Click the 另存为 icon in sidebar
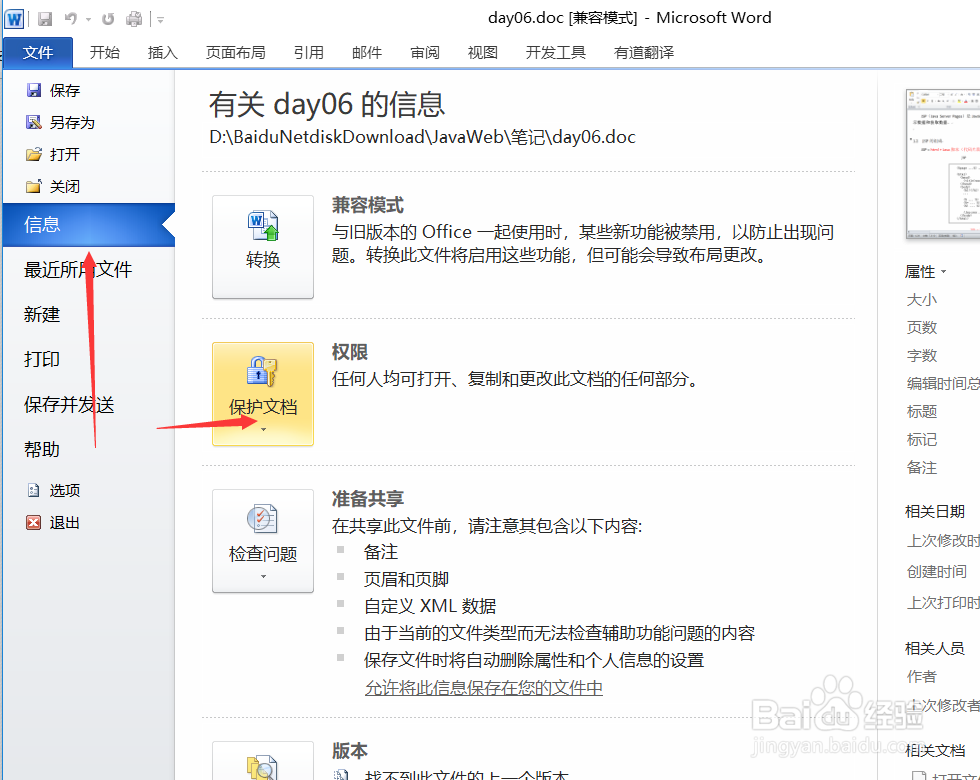Image resolution: width=980 pixels, height=780 pixels. (34, 122)
